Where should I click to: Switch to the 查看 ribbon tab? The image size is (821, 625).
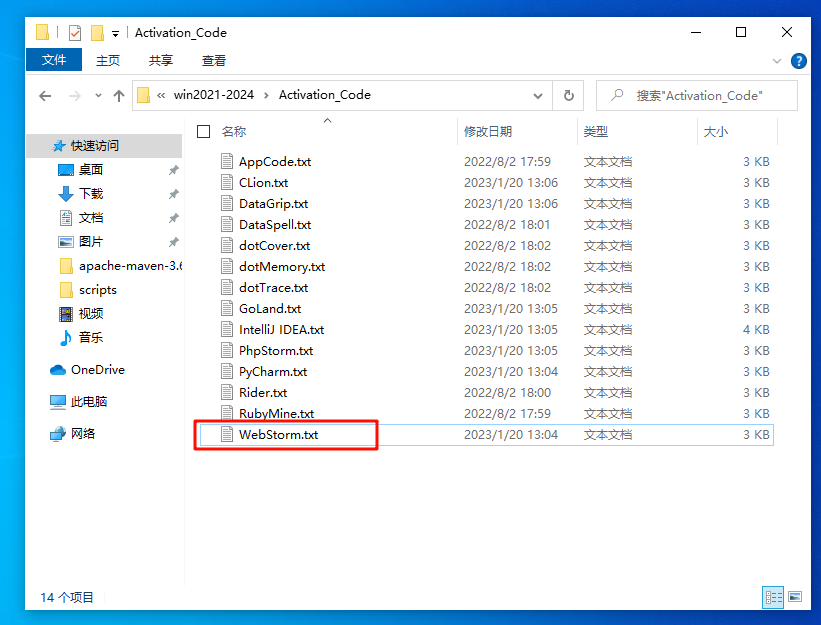(214, 60)
